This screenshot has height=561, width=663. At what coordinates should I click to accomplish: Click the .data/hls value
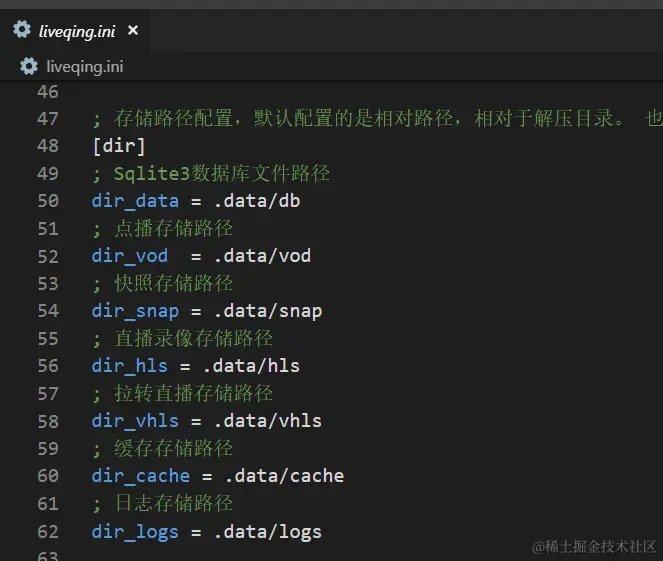(x=252, y=366)
